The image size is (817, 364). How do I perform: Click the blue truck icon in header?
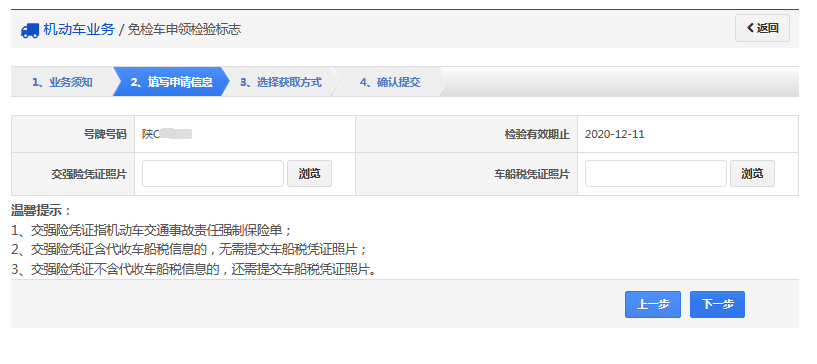point(30,30)
